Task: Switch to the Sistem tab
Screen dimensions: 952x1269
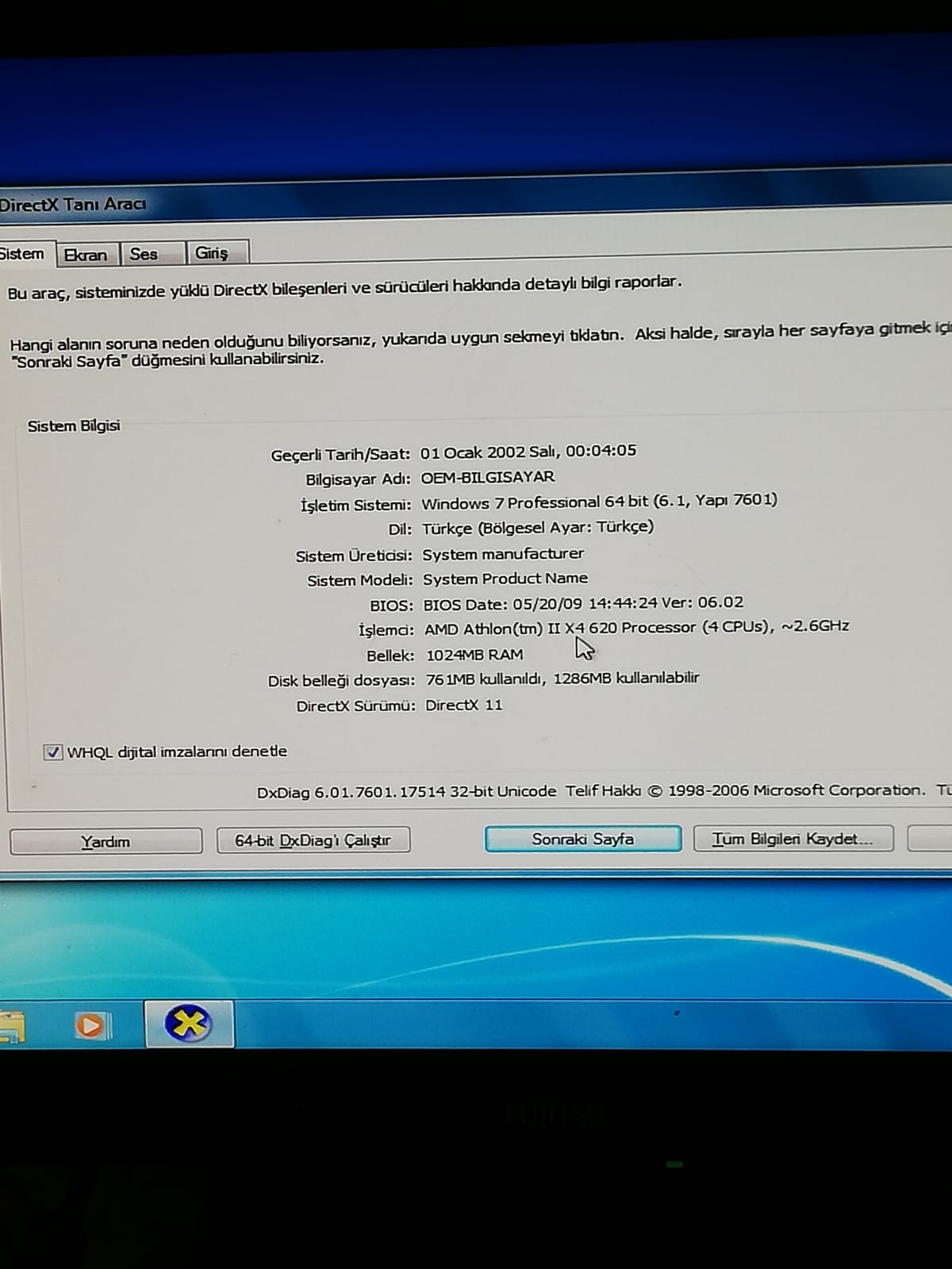Action: pos(24,254)
